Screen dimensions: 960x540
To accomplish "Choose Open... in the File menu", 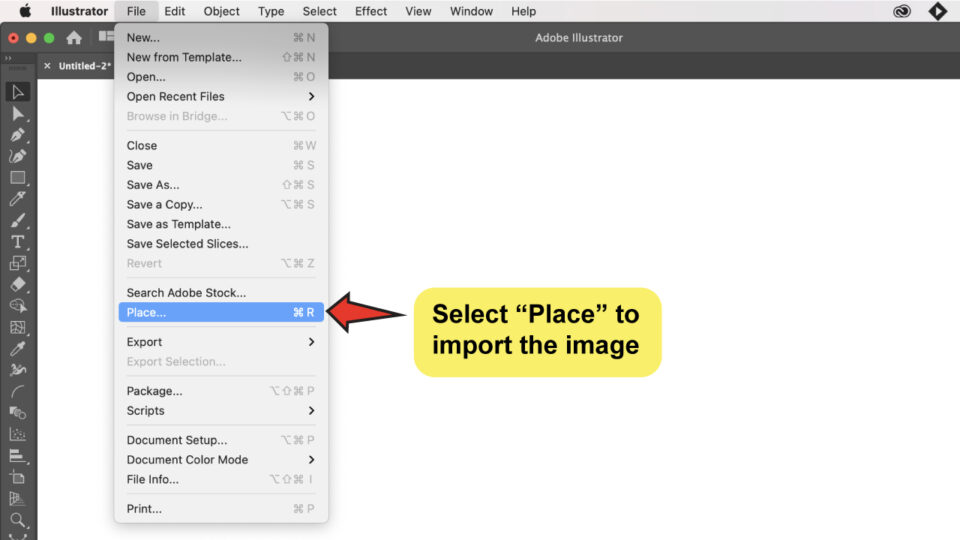I will (x=221, y=77).
